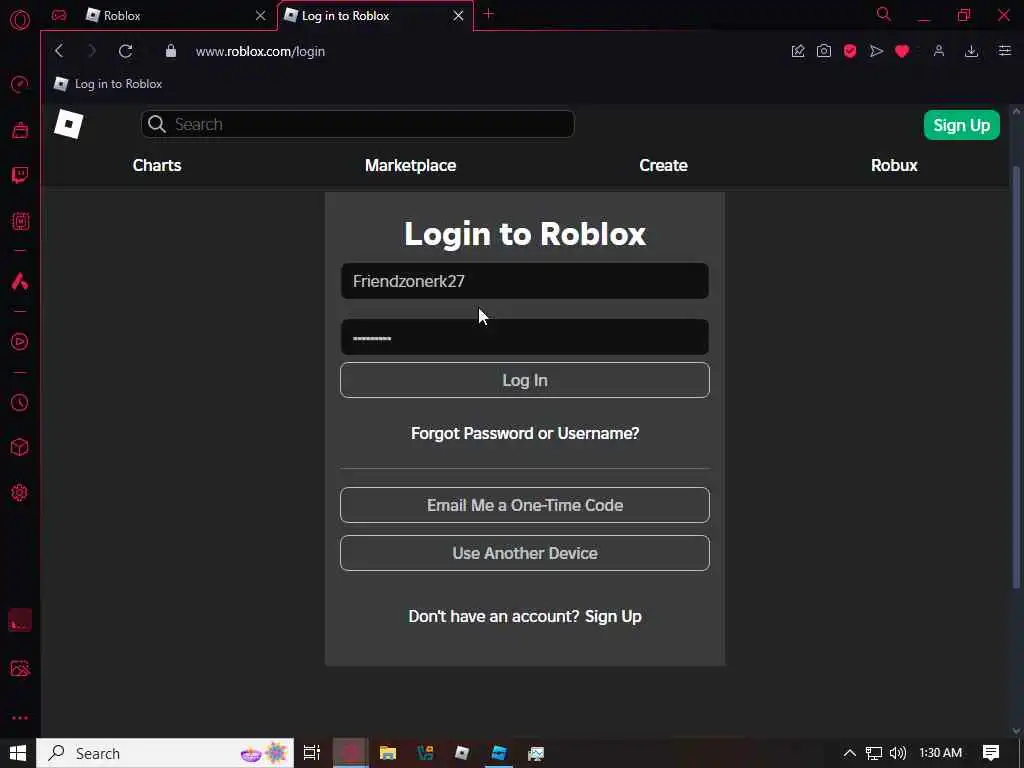1024x768 pixels.
Task: Open the Sign Up link below form
Action: point(613,616)
